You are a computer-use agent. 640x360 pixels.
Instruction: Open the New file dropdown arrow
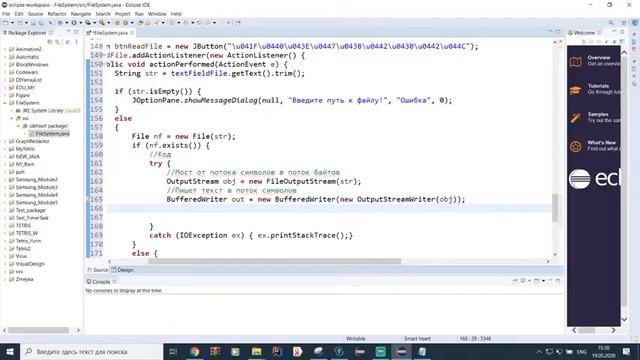12,23
